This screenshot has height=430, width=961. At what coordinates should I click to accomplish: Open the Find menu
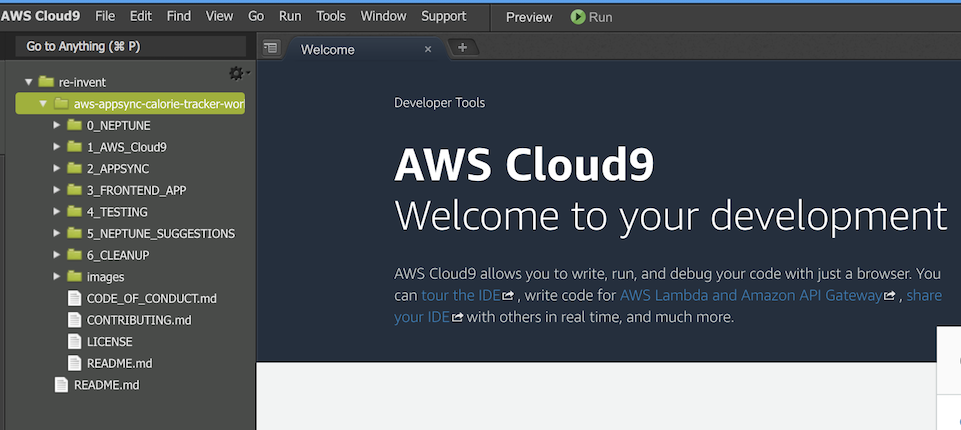178,17
